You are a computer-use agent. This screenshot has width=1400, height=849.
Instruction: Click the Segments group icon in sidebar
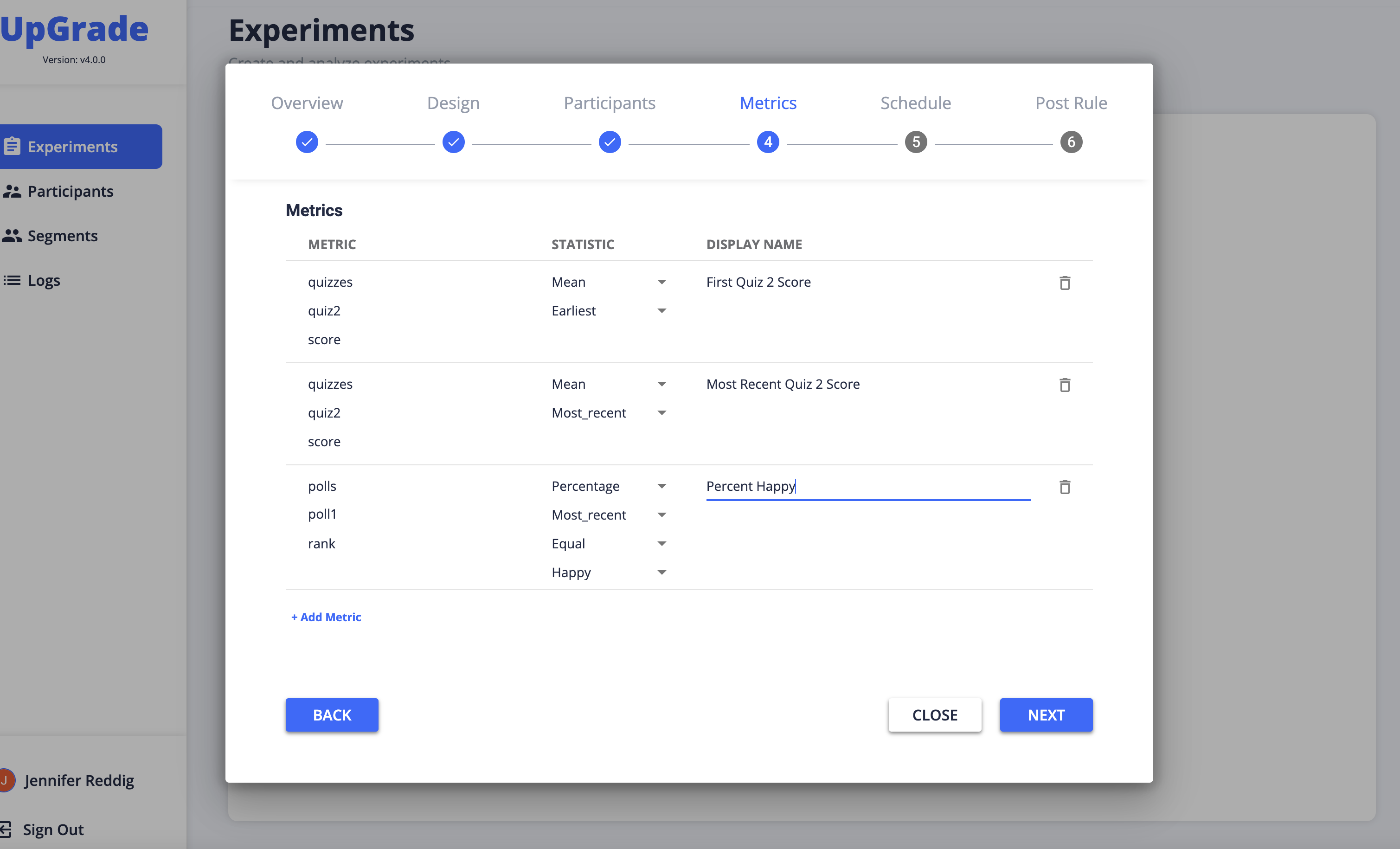[x=12, y=236]
